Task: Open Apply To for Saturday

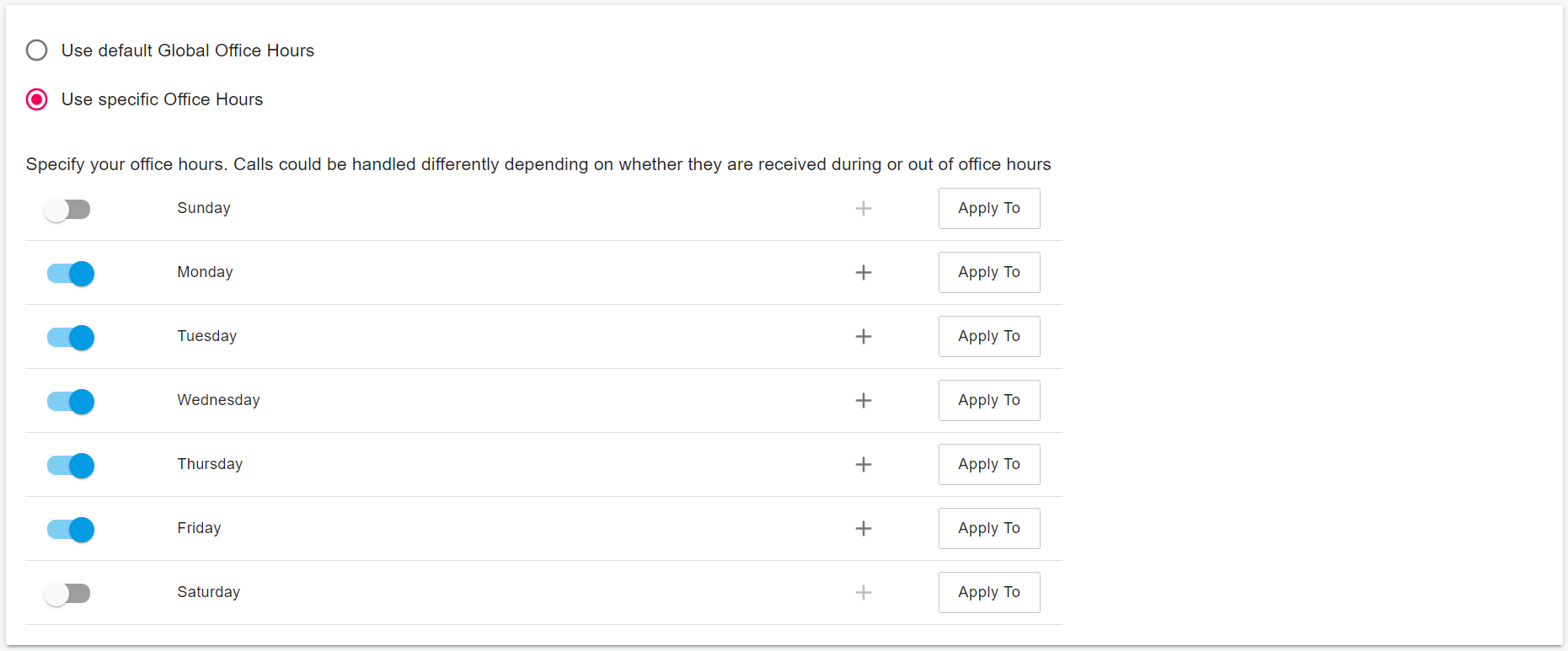Action: (x=988, y=593)
